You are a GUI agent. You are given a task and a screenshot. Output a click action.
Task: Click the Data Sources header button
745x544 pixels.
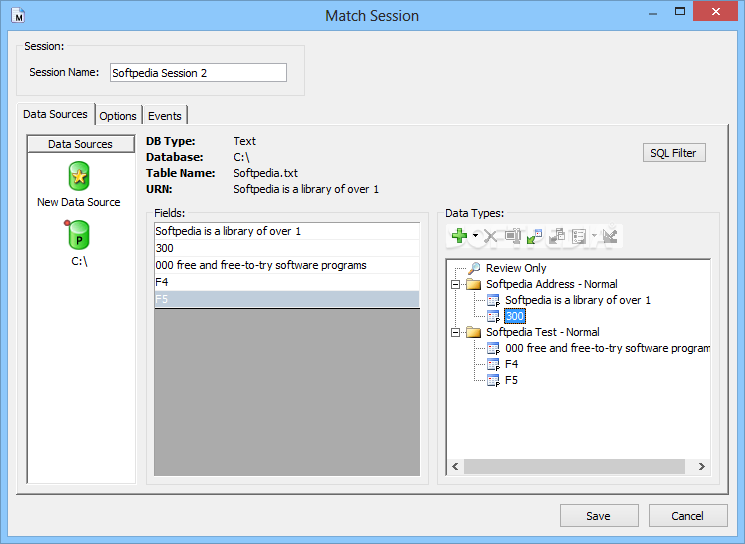click(x=81, y=144)
